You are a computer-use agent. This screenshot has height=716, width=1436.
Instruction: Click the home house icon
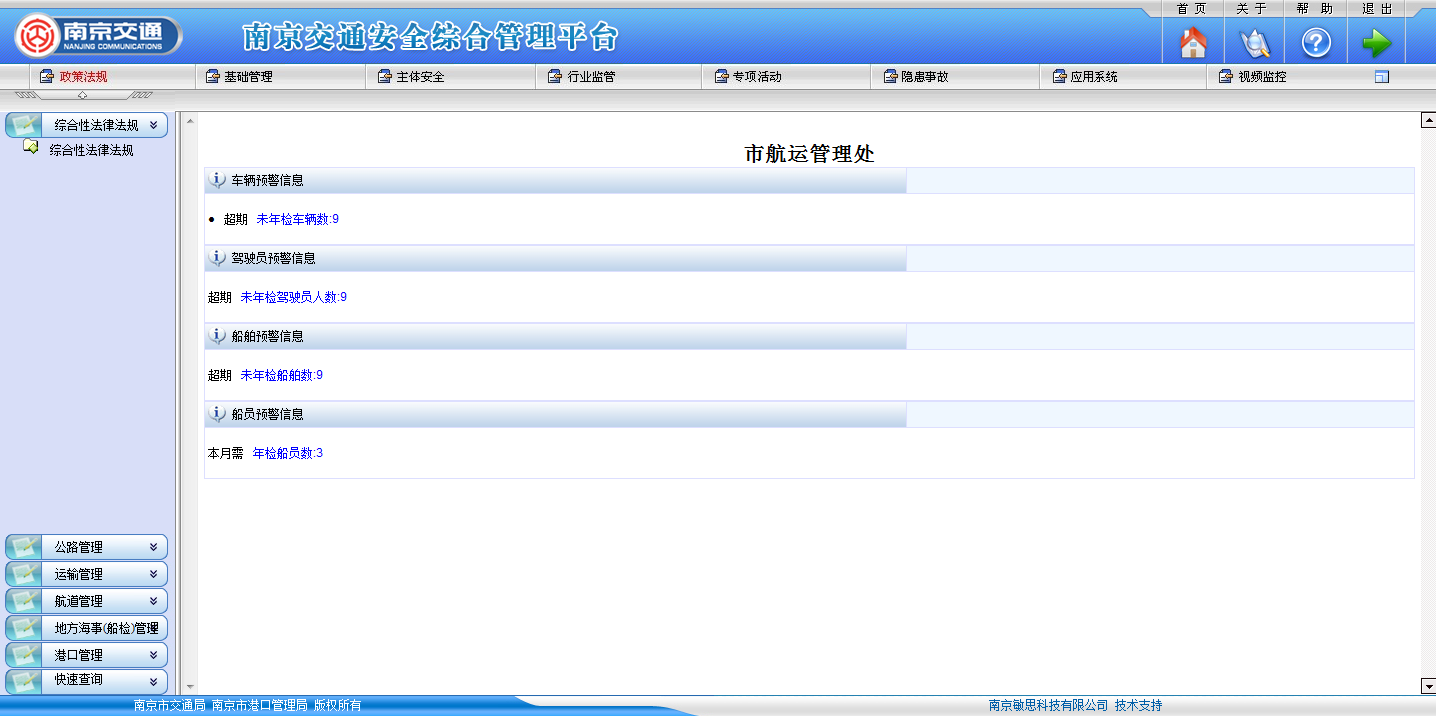[1193, 43]
